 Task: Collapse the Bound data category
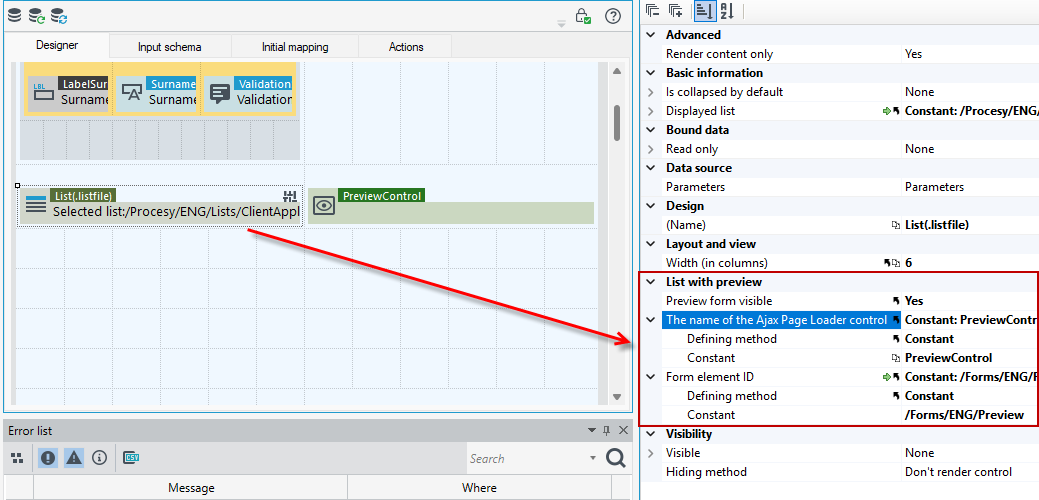(651, 130)
